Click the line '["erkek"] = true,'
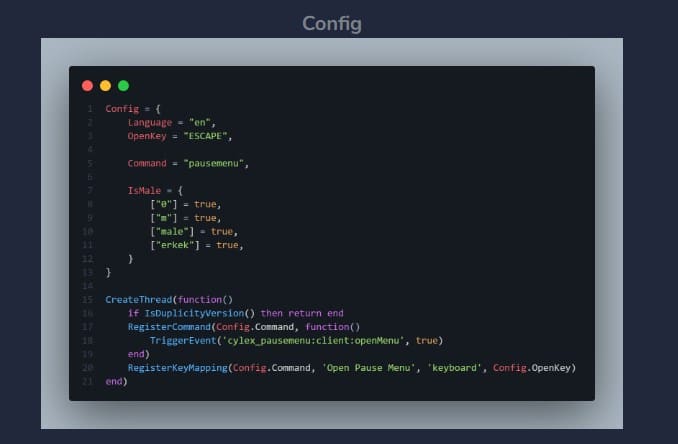 [x=197, y=245]
